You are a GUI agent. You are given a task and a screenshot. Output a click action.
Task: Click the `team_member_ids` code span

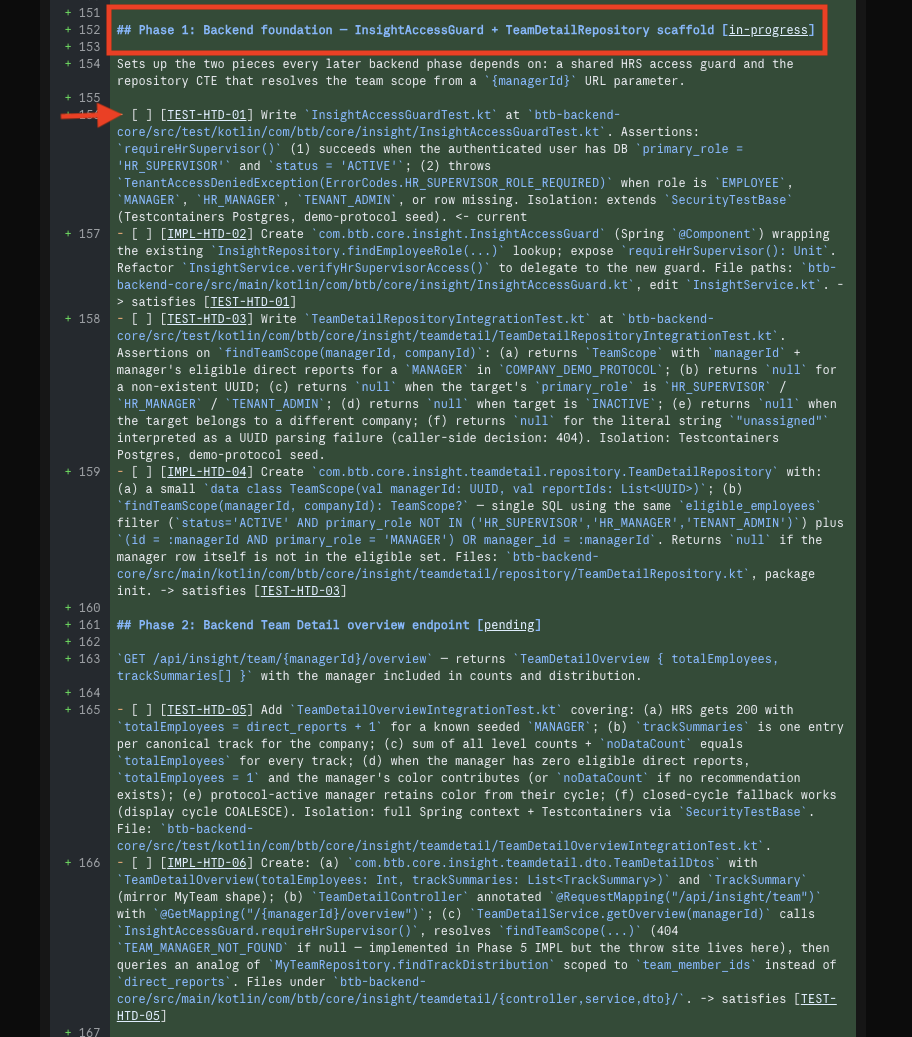[x=696, y=966]
